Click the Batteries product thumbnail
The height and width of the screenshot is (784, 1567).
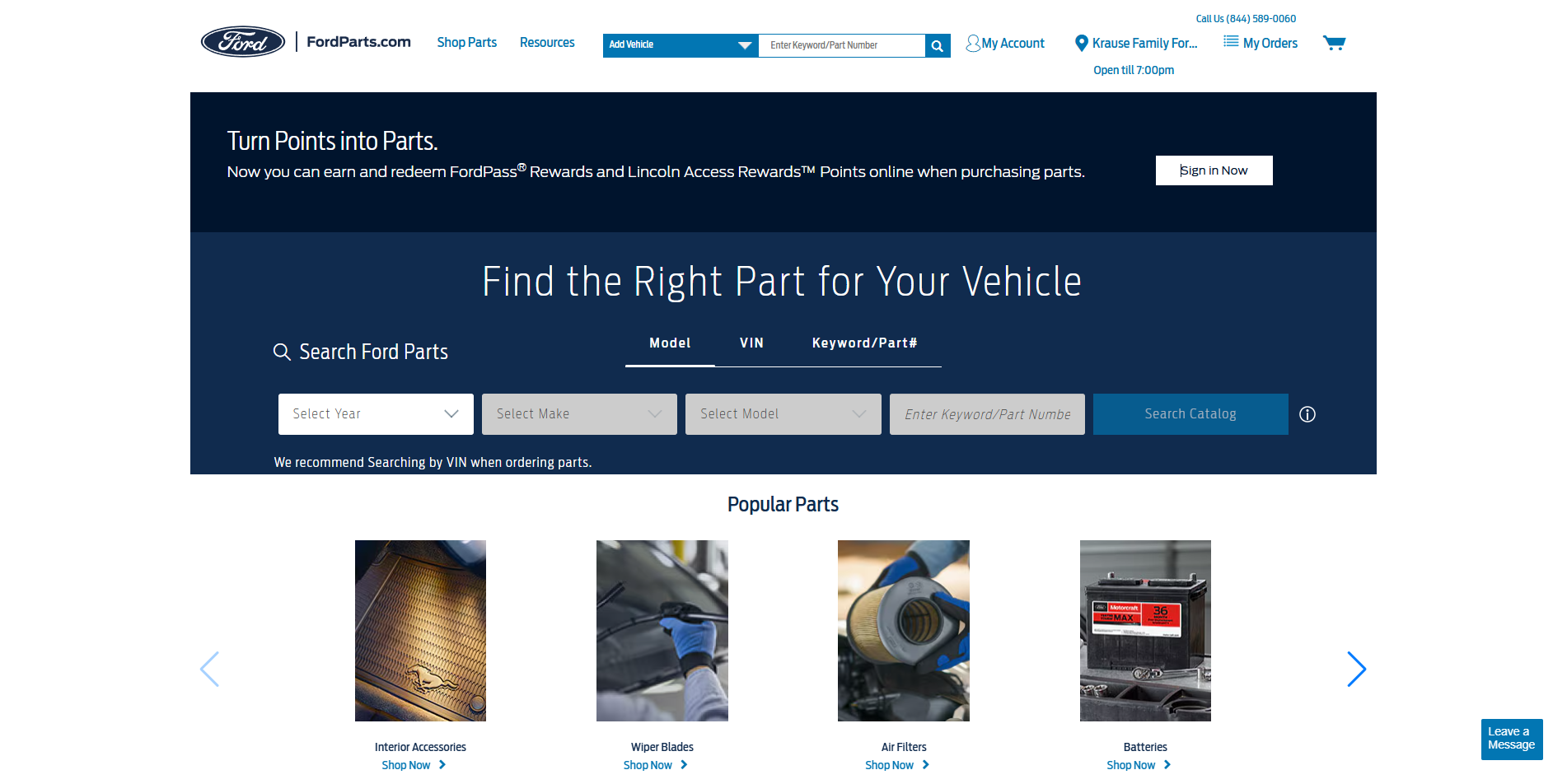[x=1145, y=631]
